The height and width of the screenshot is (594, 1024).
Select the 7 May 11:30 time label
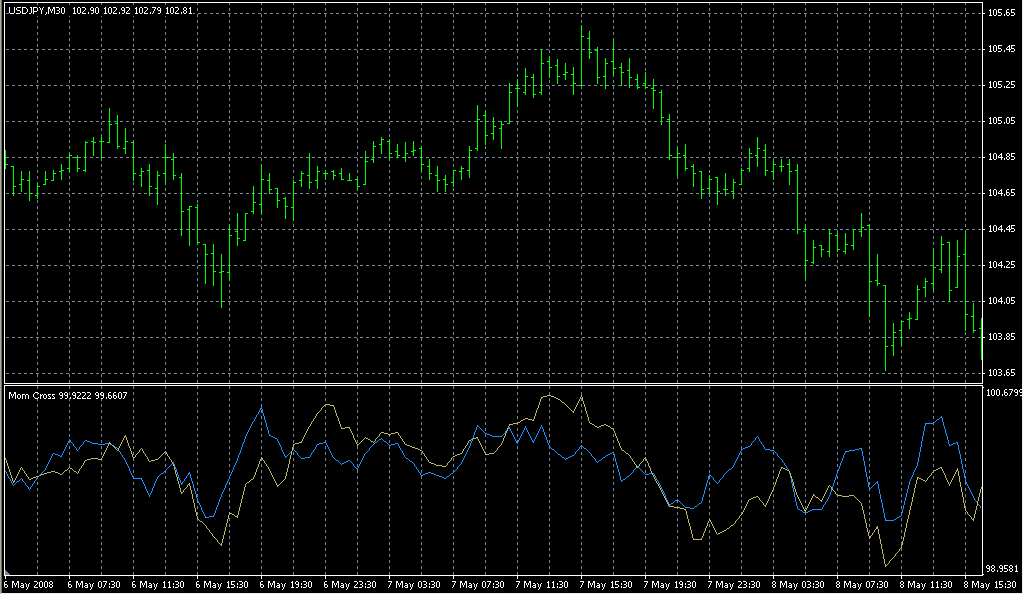click(543, 584)
